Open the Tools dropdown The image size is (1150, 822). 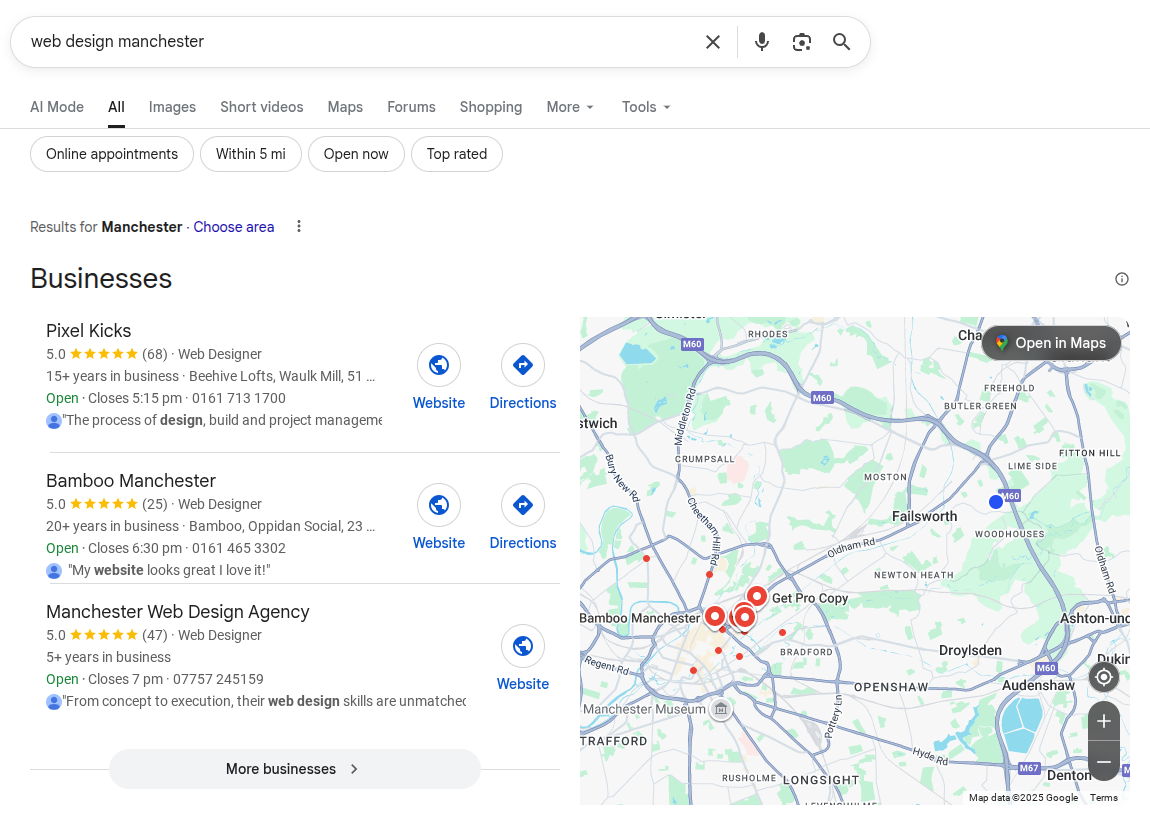(646, 107)
